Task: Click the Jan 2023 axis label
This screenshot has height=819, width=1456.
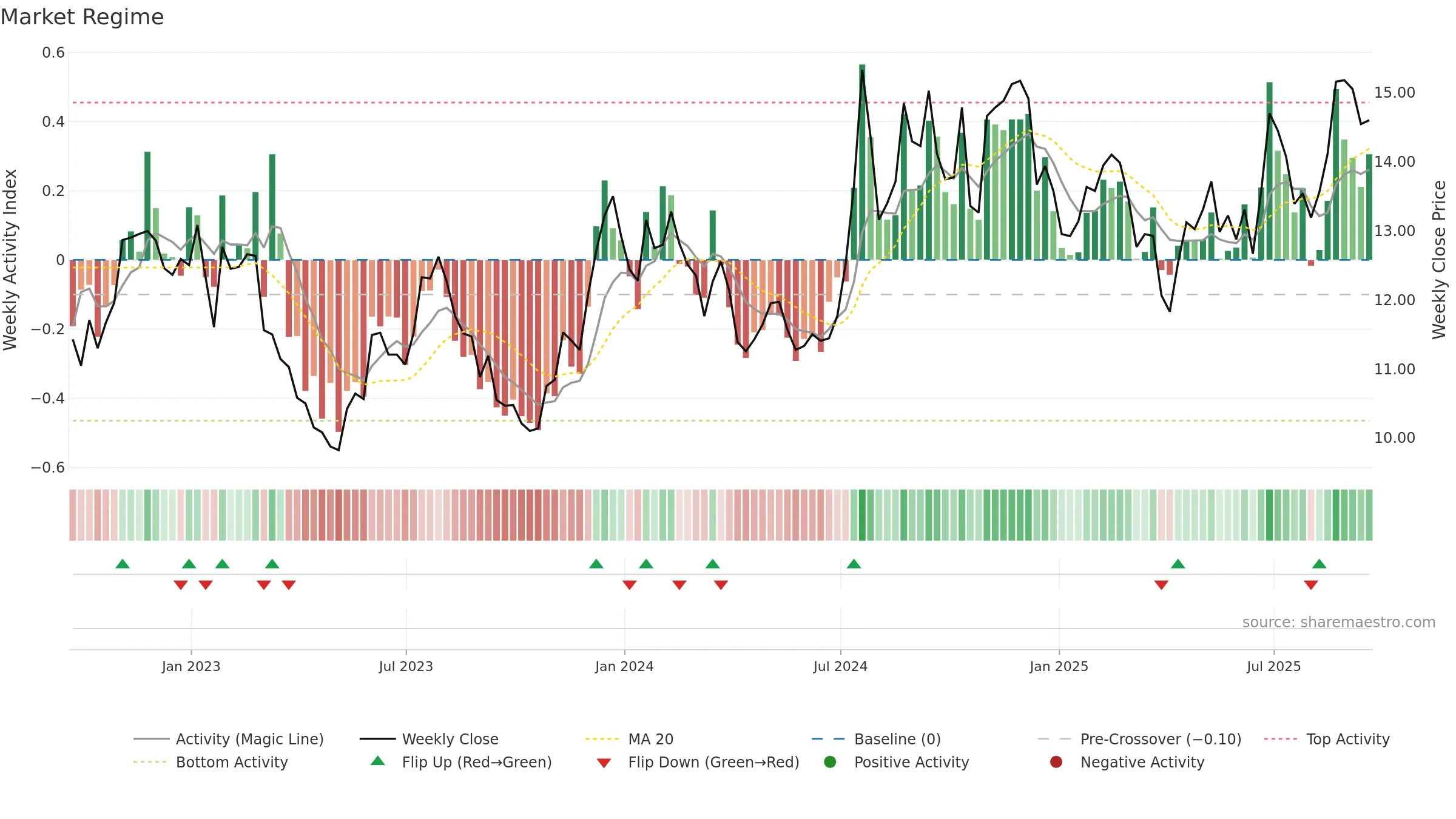Action: pos(191,666)
